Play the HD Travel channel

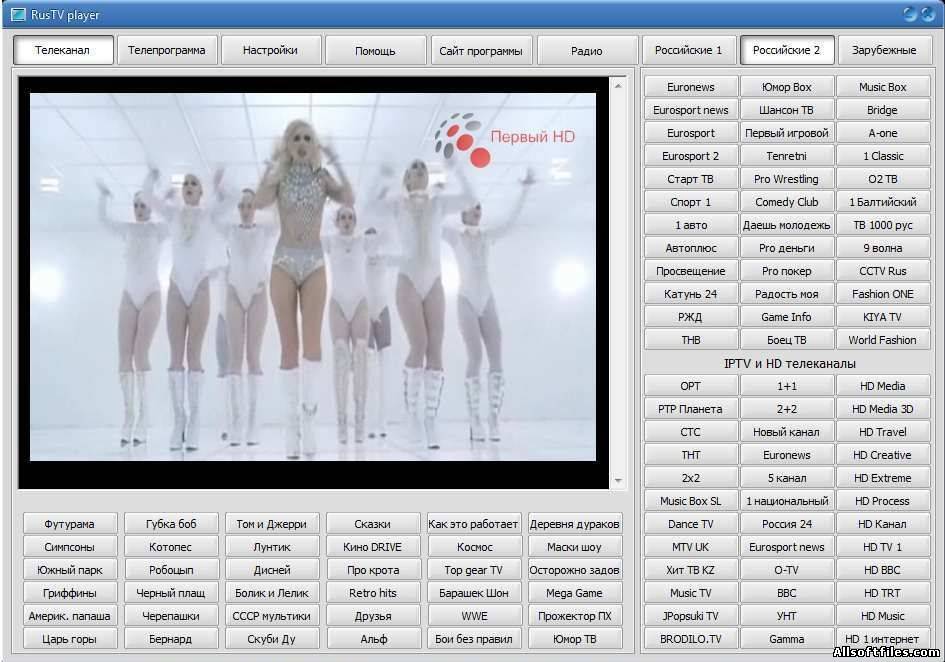882,432
